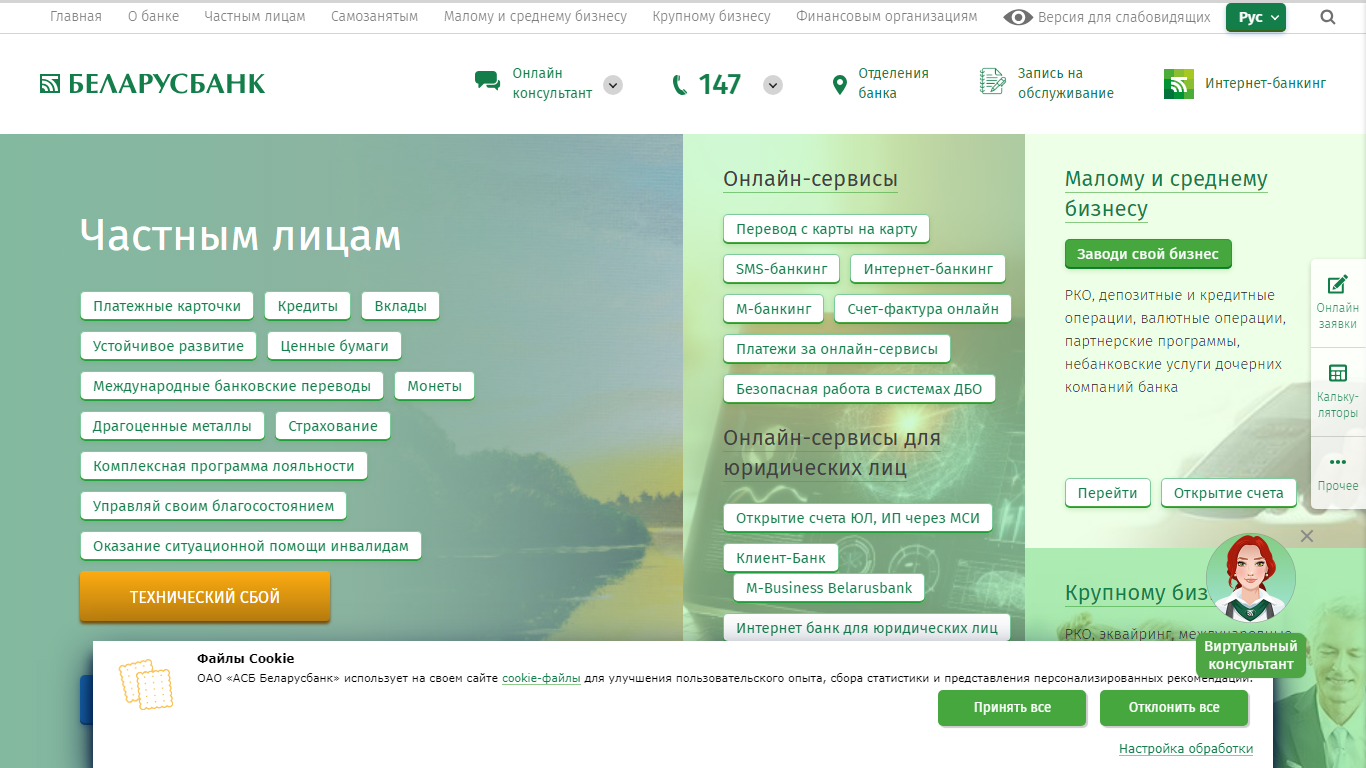The image size is (1366, 768).
Task: Open Безопасная работа в системах ДБО
Action: click(x=859, y=389)
